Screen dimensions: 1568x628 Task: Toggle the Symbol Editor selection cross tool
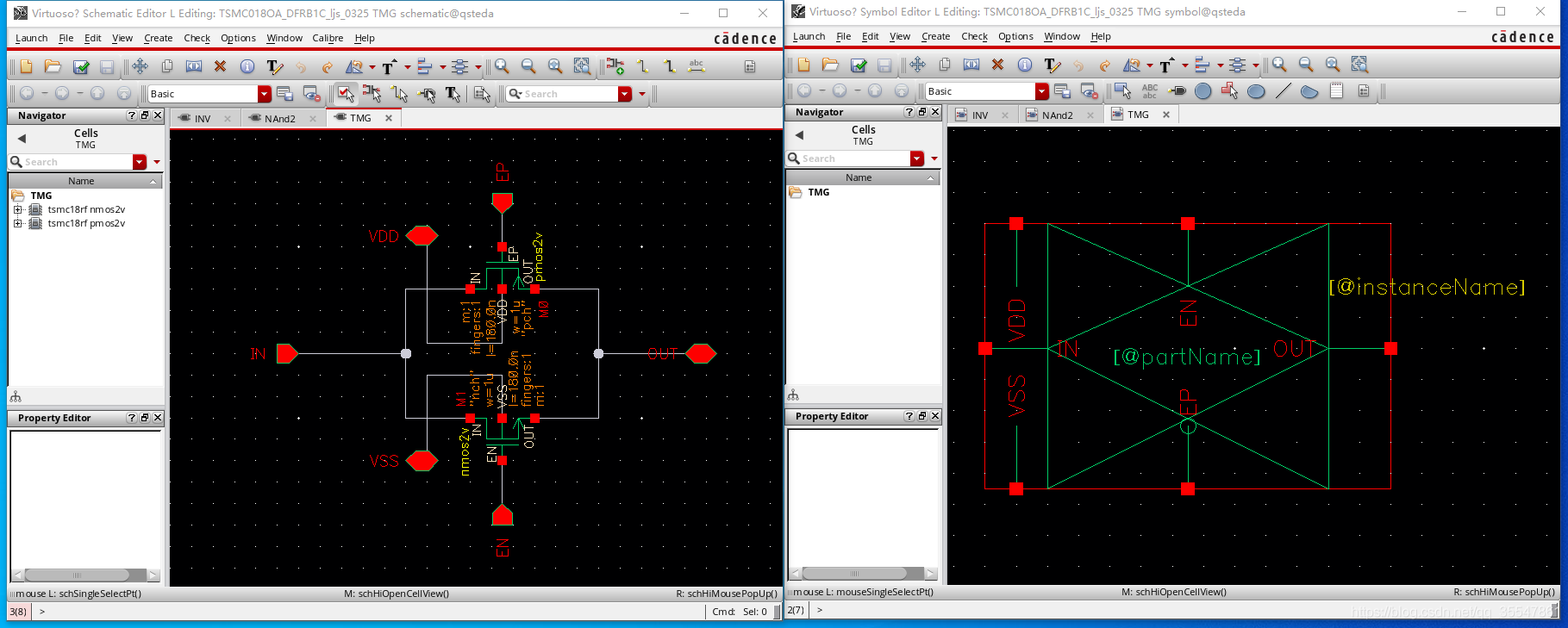1230,90
